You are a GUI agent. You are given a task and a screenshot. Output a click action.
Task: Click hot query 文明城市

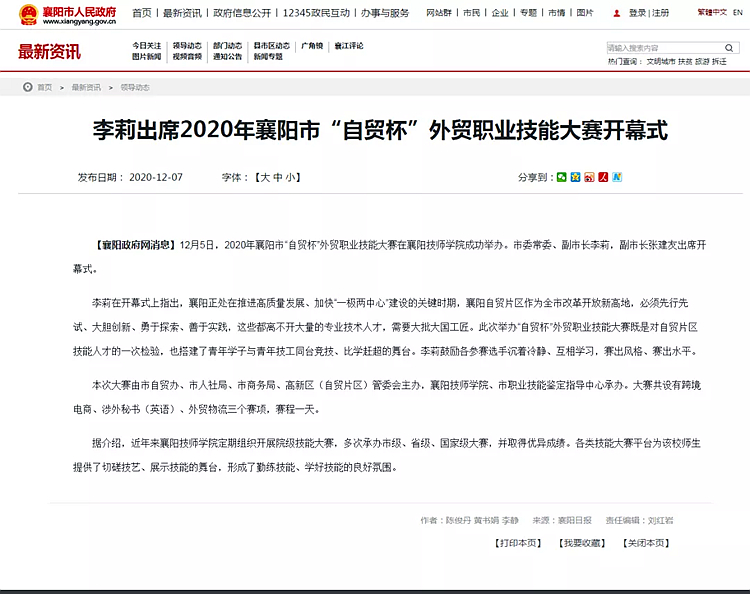[x=661, y=62]
